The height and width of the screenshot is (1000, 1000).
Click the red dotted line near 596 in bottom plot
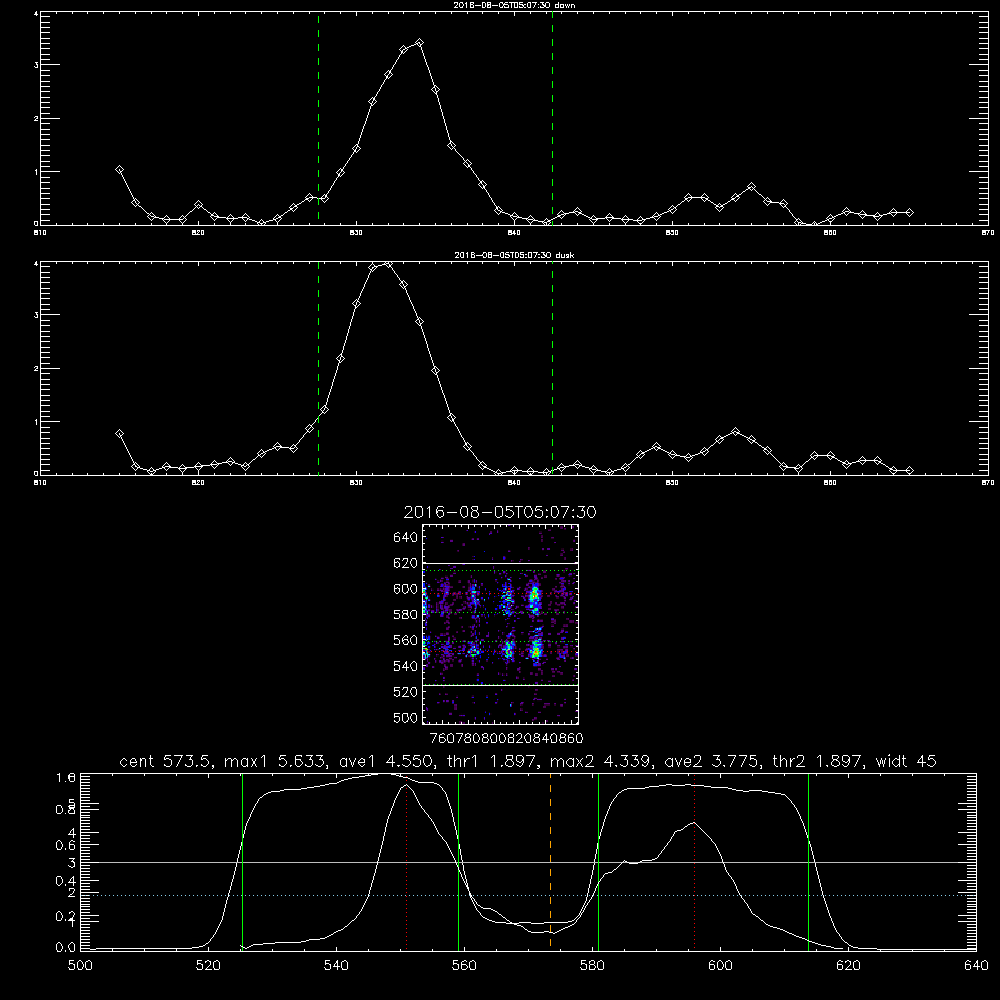click(x=695, y=861)
